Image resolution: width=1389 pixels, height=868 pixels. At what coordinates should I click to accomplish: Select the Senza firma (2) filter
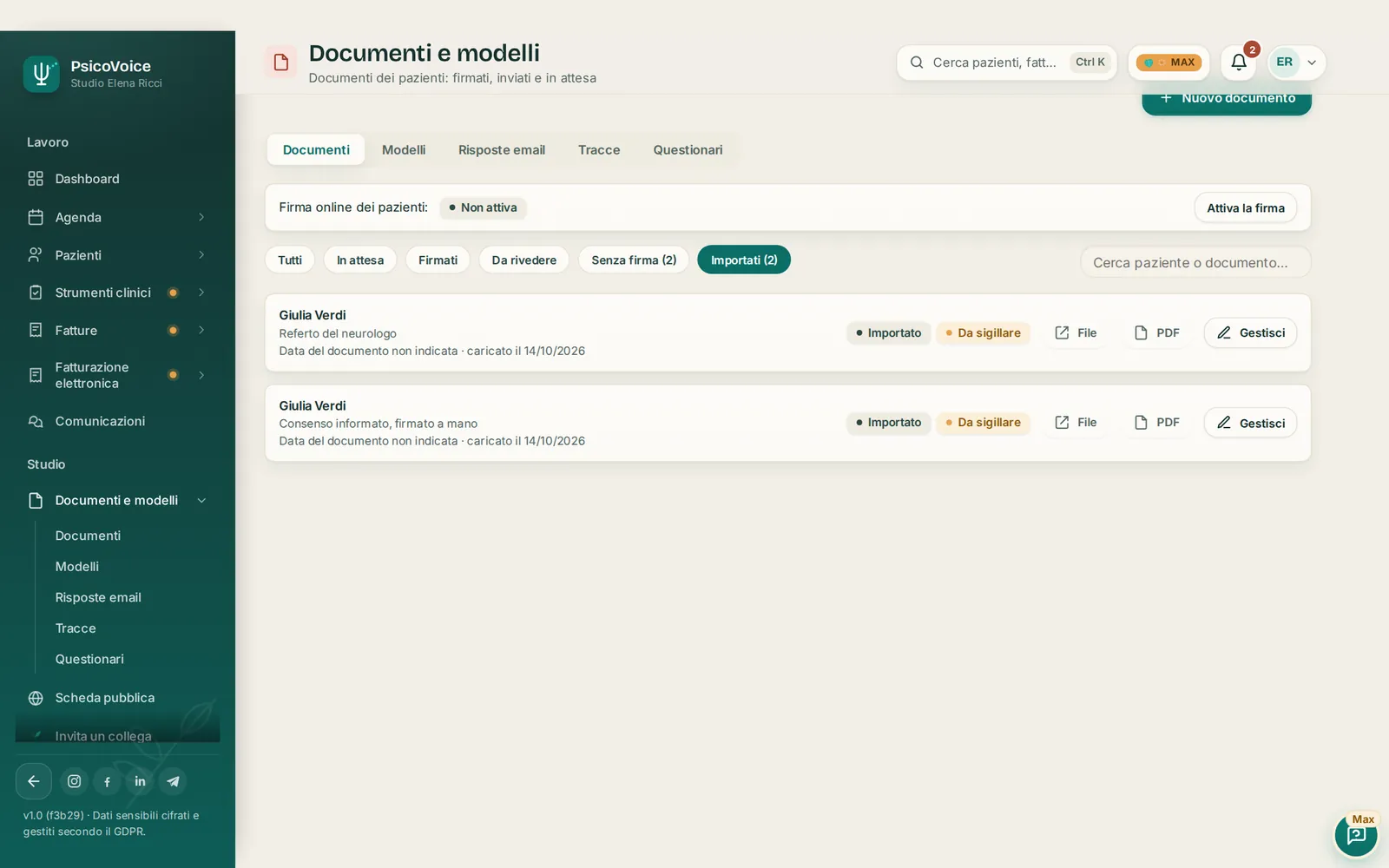tap(634, 260)
